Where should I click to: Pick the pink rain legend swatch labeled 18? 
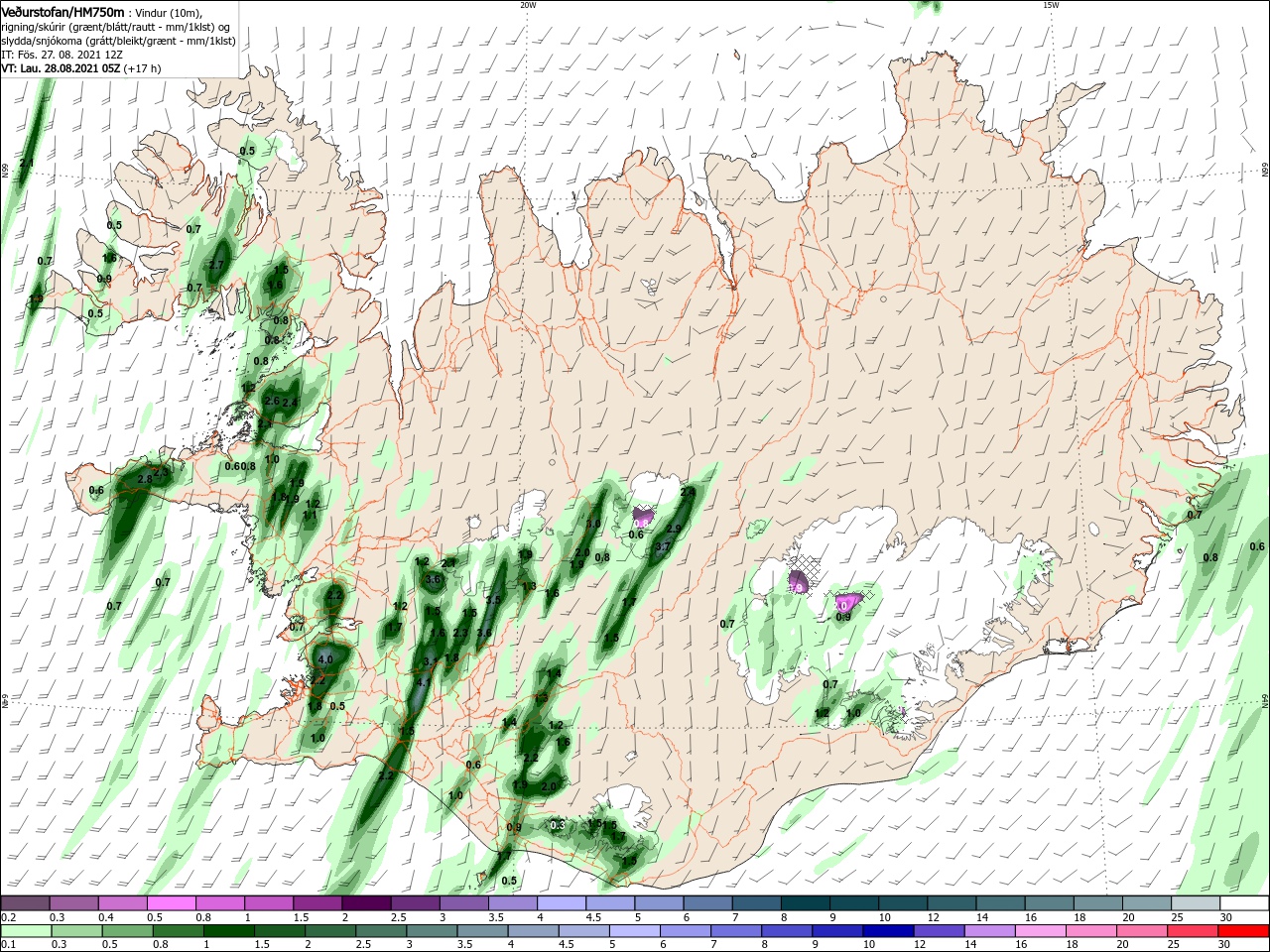click(x=1092, y=931)
